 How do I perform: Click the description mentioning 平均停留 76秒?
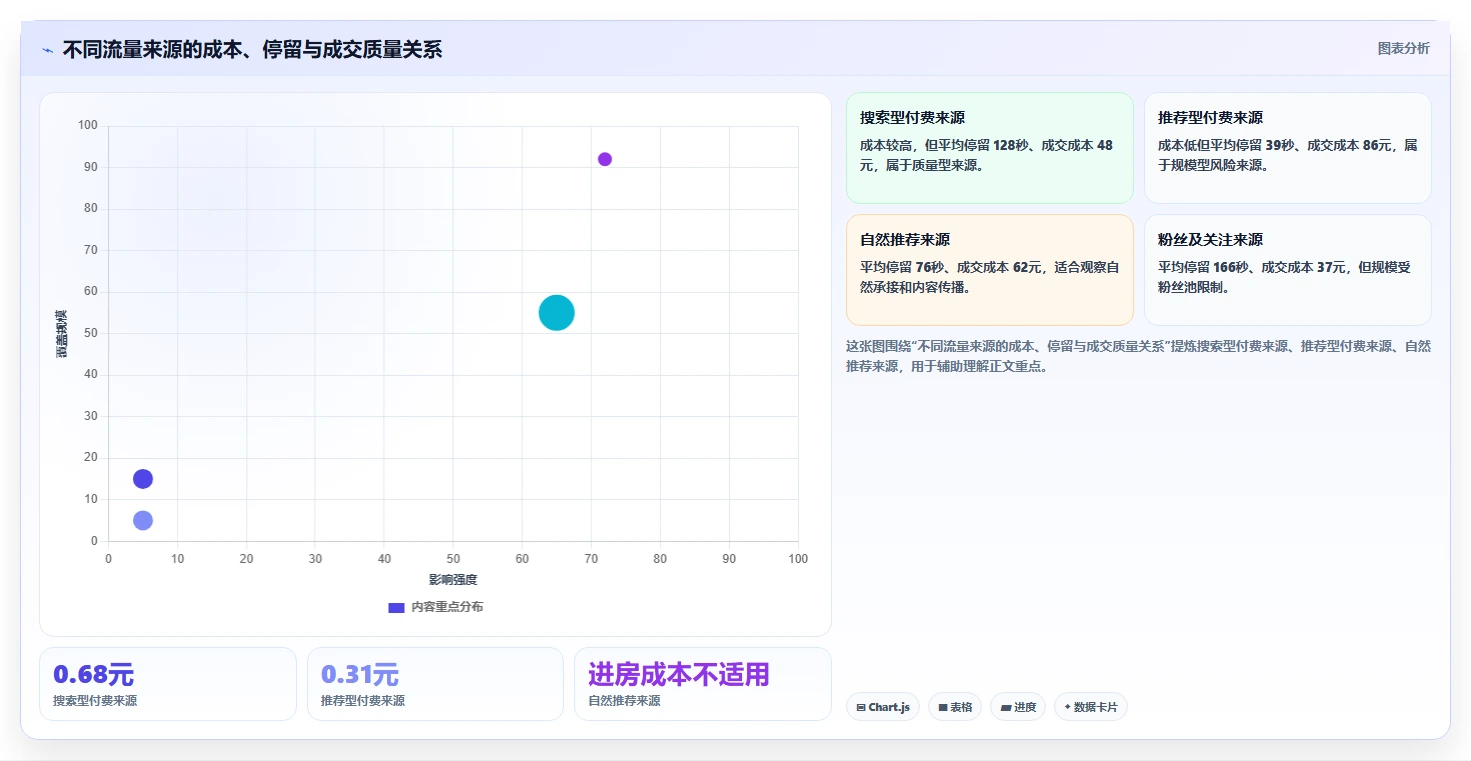tap(989, 277)
